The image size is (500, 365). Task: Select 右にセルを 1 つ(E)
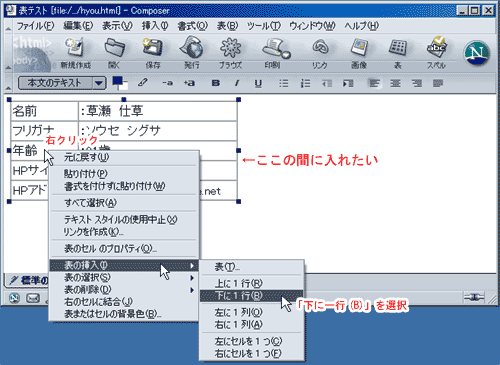click(x=252, y=353)
